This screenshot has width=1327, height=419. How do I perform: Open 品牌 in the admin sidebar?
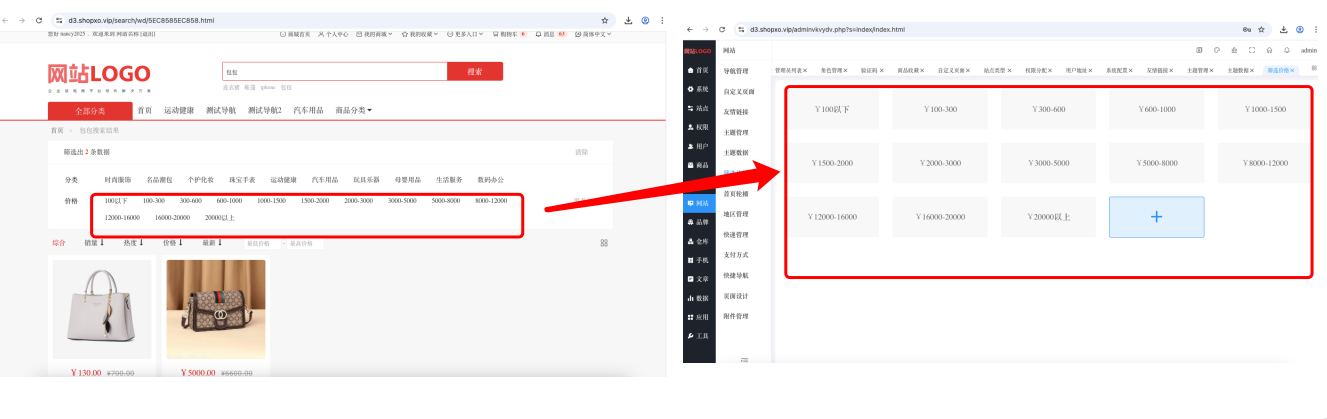pyautogui.click(x=698, y=222)
